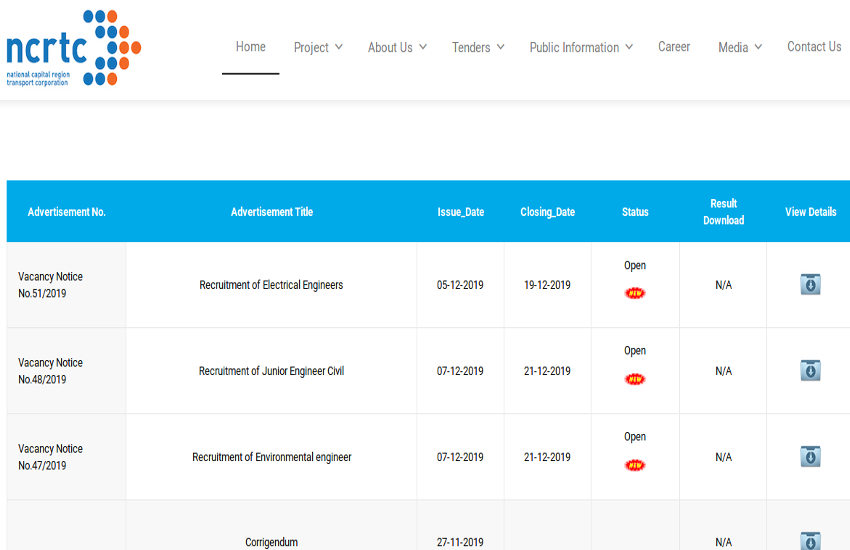Open the Tenders dropdown menu
The width and height of the screenshot is (850, 550).
click(x=478, y=47)
